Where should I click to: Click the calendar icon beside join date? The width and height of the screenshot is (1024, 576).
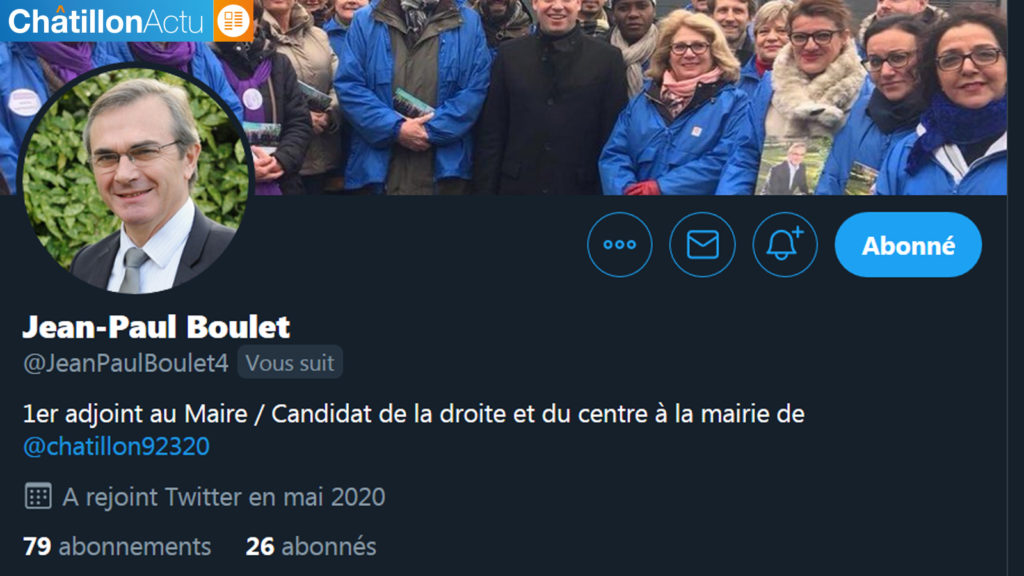tap(38, 496)
